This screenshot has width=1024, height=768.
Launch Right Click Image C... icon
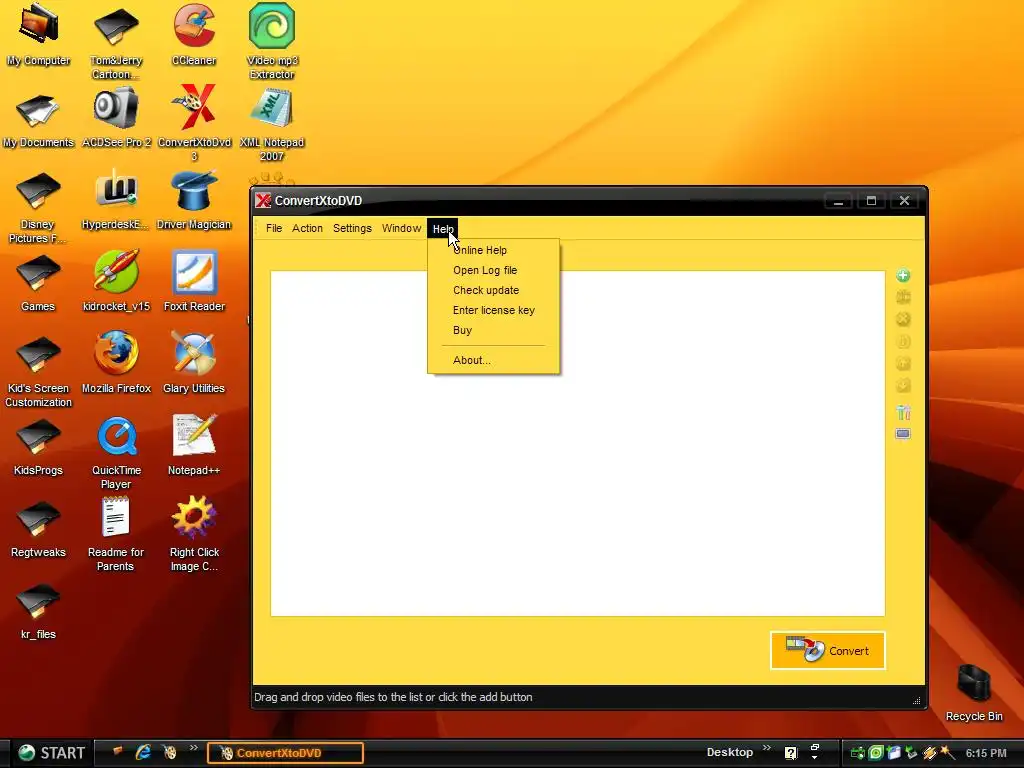(x=194, y=534)
